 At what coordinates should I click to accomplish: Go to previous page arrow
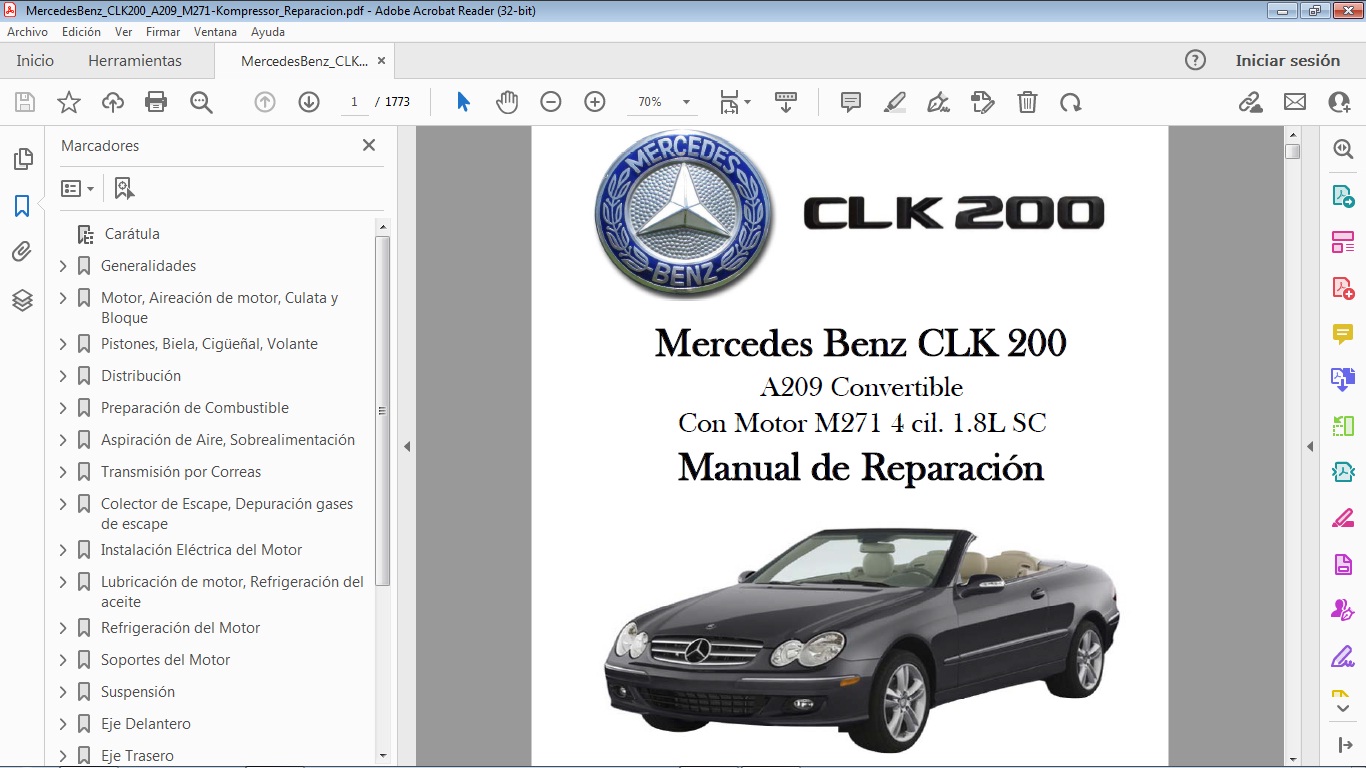[x=265, y=102]
